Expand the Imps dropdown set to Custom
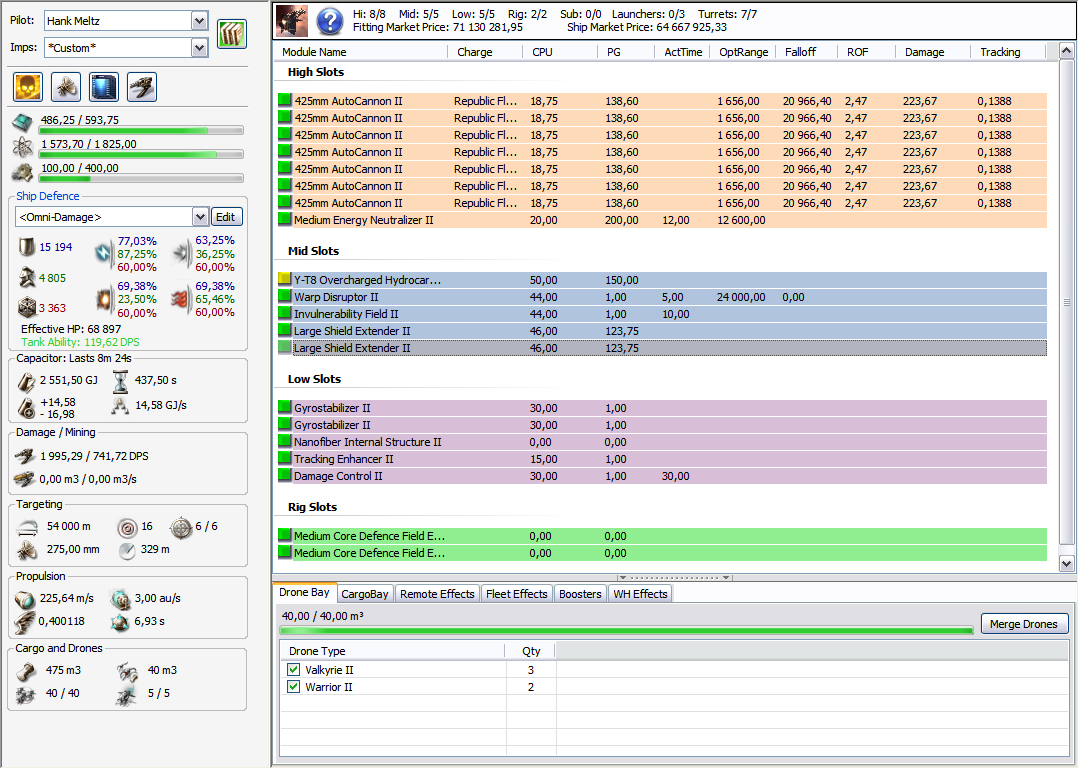This screenshot has height=769, width=1079. tap(198, 47)
